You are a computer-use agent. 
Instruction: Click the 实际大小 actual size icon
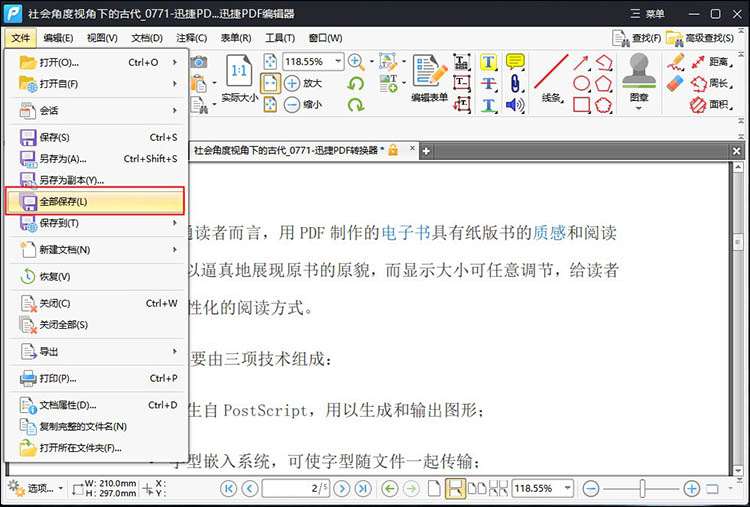[239, 79]
